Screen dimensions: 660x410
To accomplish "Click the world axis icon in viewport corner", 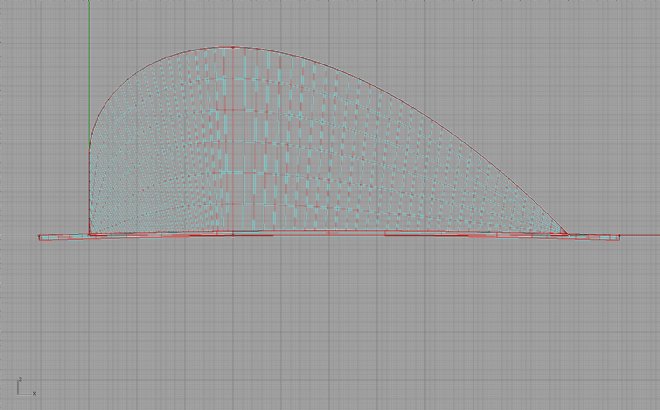I will coord(22,386).
